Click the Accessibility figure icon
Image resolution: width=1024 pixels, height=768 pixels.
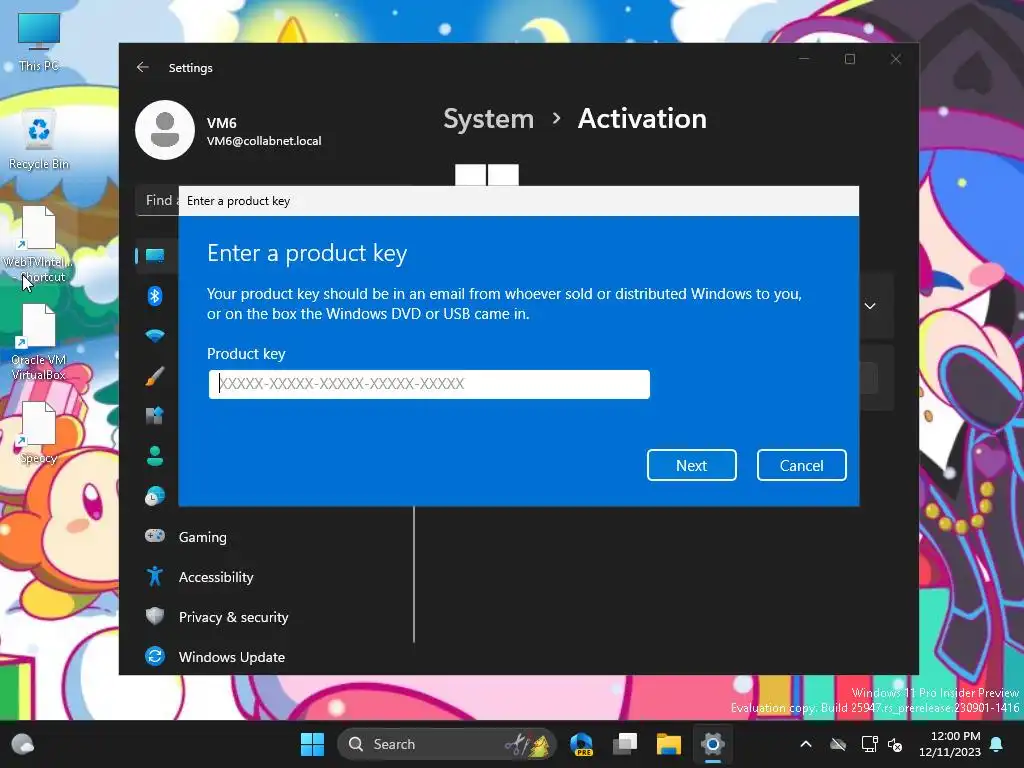[x=155, y=576]
